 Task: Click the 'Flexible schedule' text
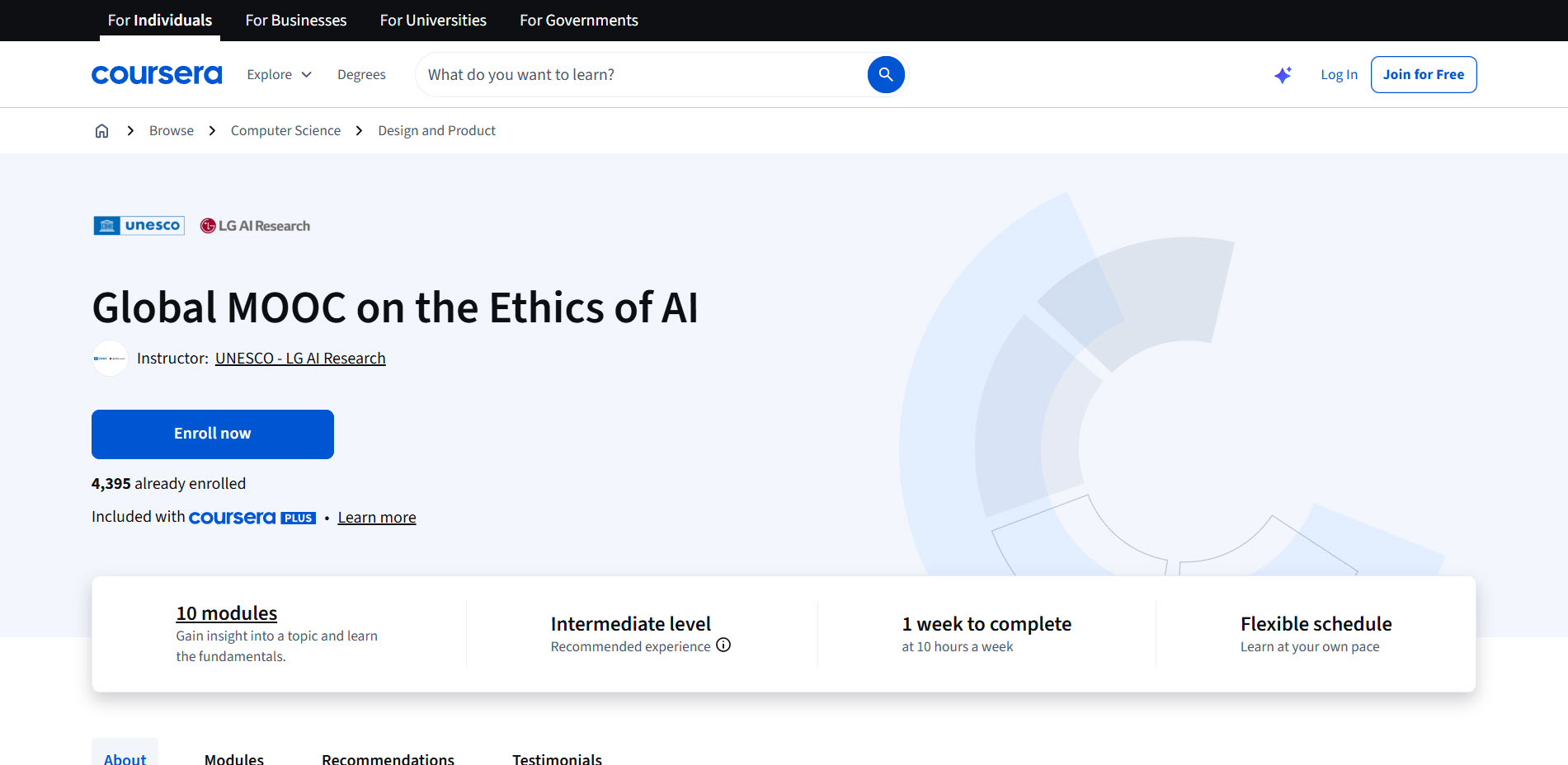click(1316, 624)
